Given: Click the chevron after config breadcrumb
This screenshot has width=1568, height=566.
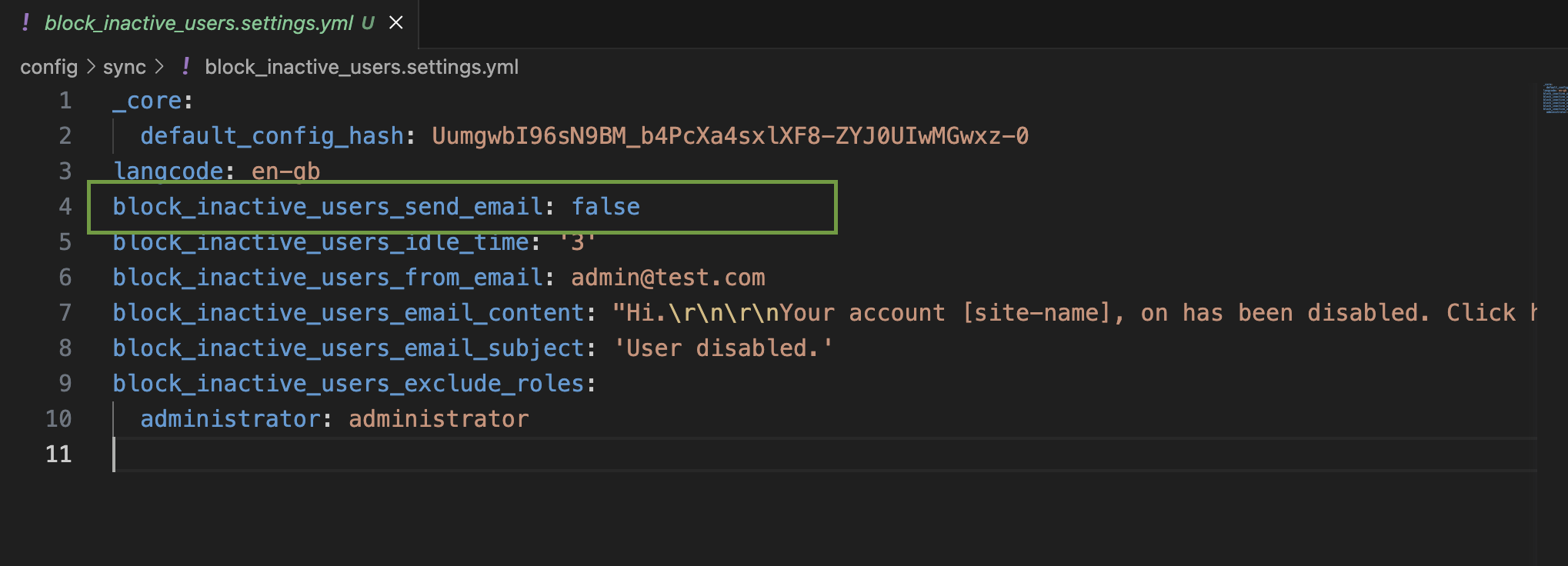Looking at the screenshot, I should coord(90,67).
